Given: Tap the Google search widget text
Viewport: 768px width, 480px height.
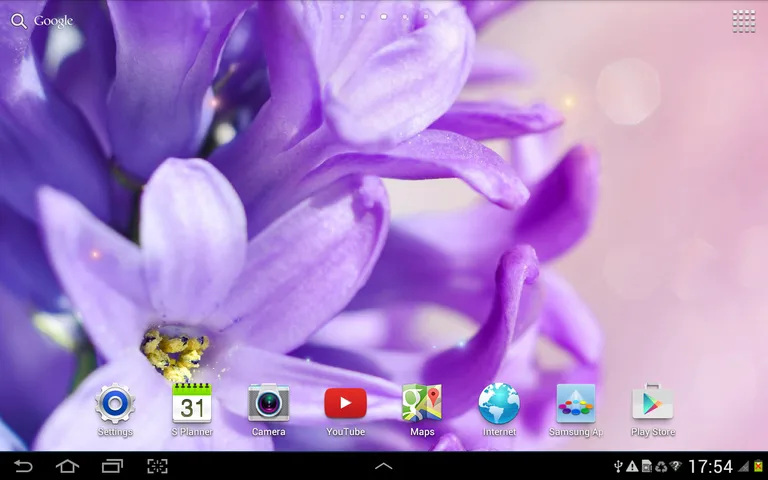Looking at the screenshot, I should click(53, 21).
